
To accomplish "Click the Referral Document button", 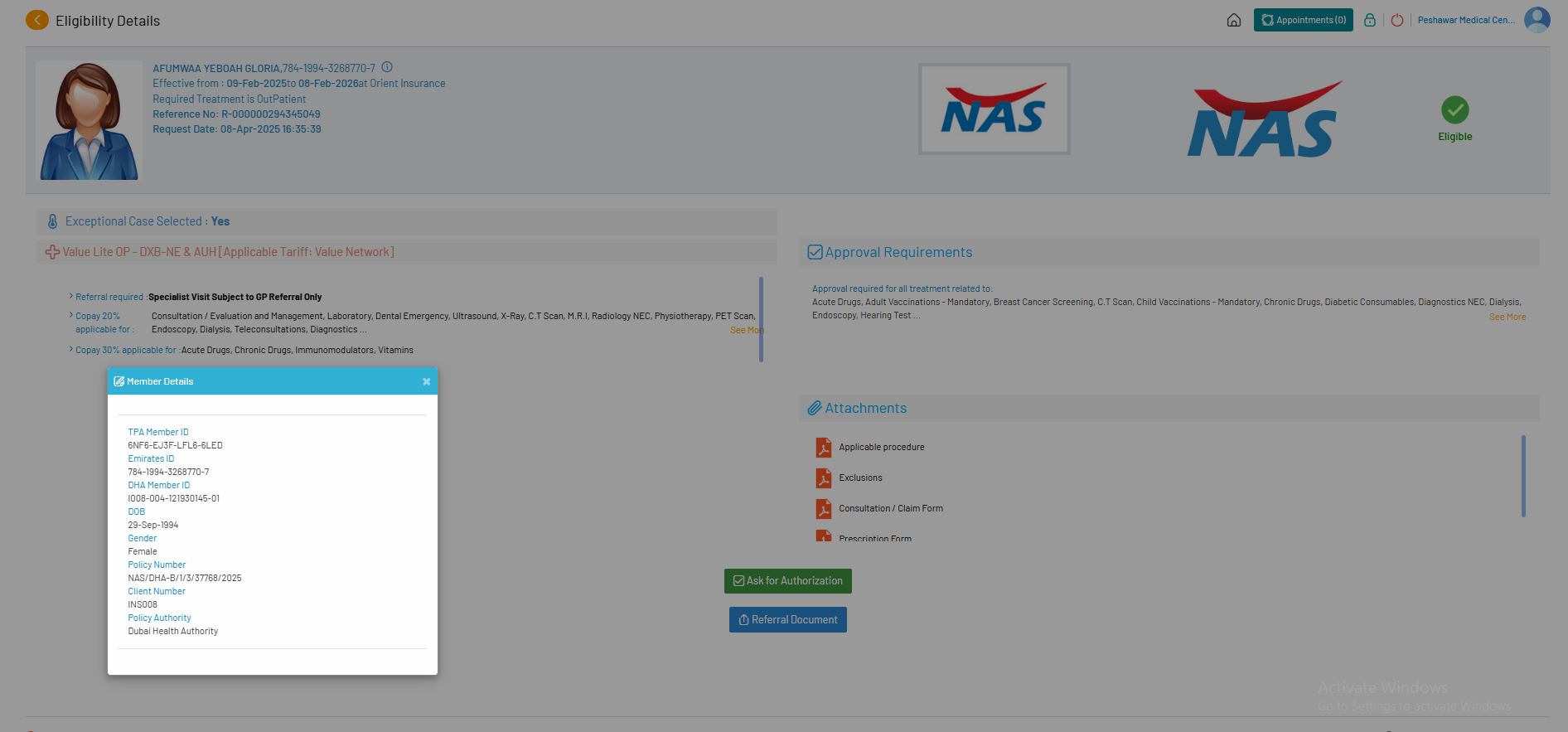I will pyautogui.click(x=788, y=620).
